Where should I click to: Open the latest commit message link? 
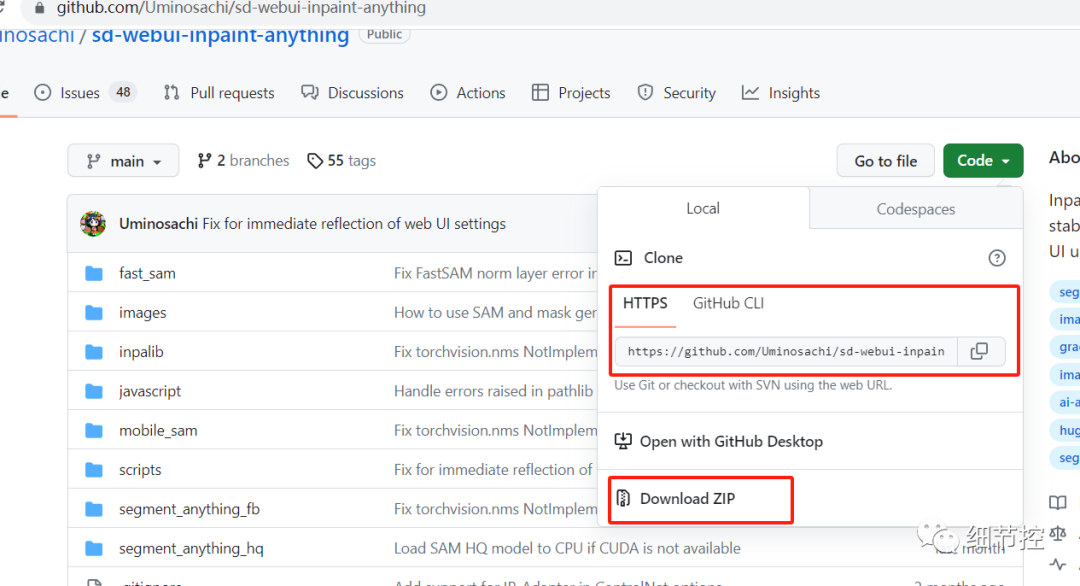pos(354,224)
